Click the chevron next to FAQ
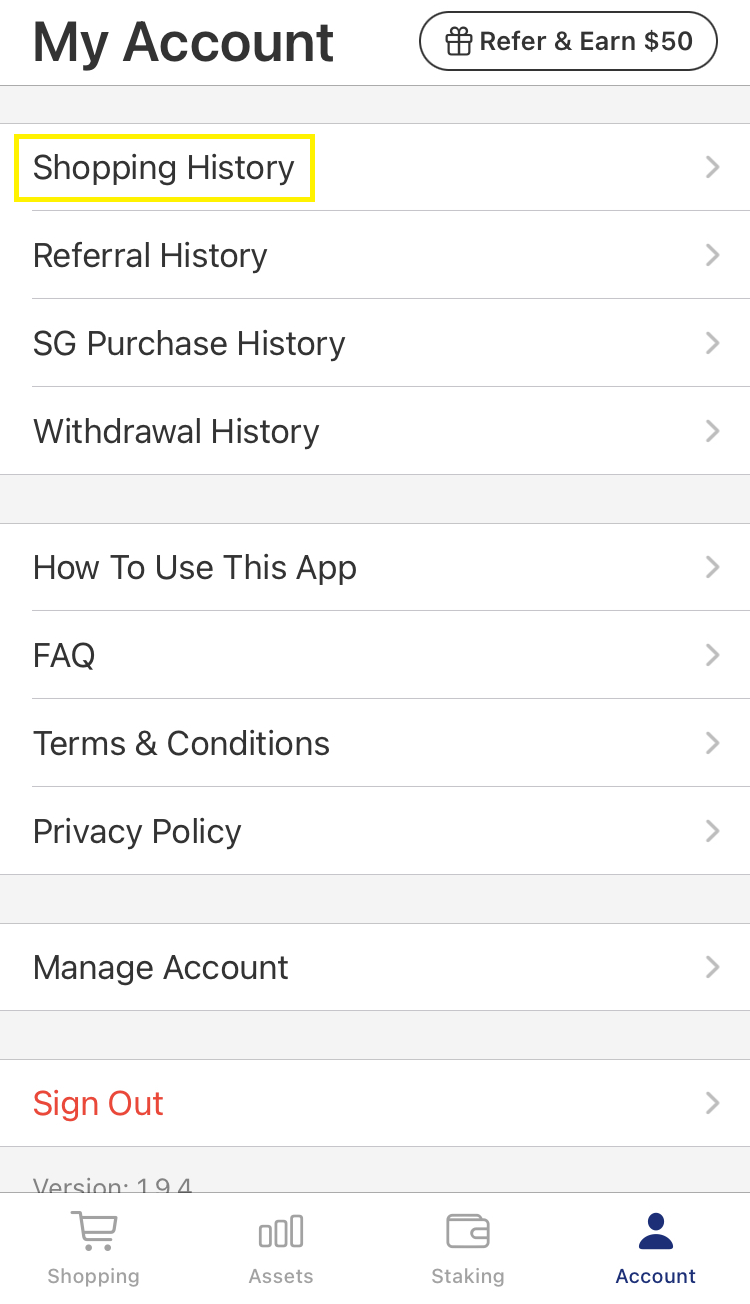 click(712, 655)
